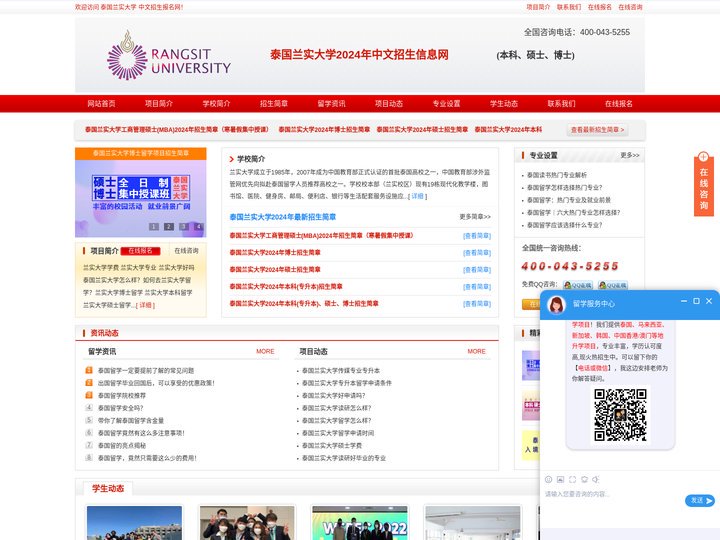Image resolution: width=720 pixels, height=540 pixels.
Task: Click the screenshot capture icon in chat
Action: click(x=572, y=479)
